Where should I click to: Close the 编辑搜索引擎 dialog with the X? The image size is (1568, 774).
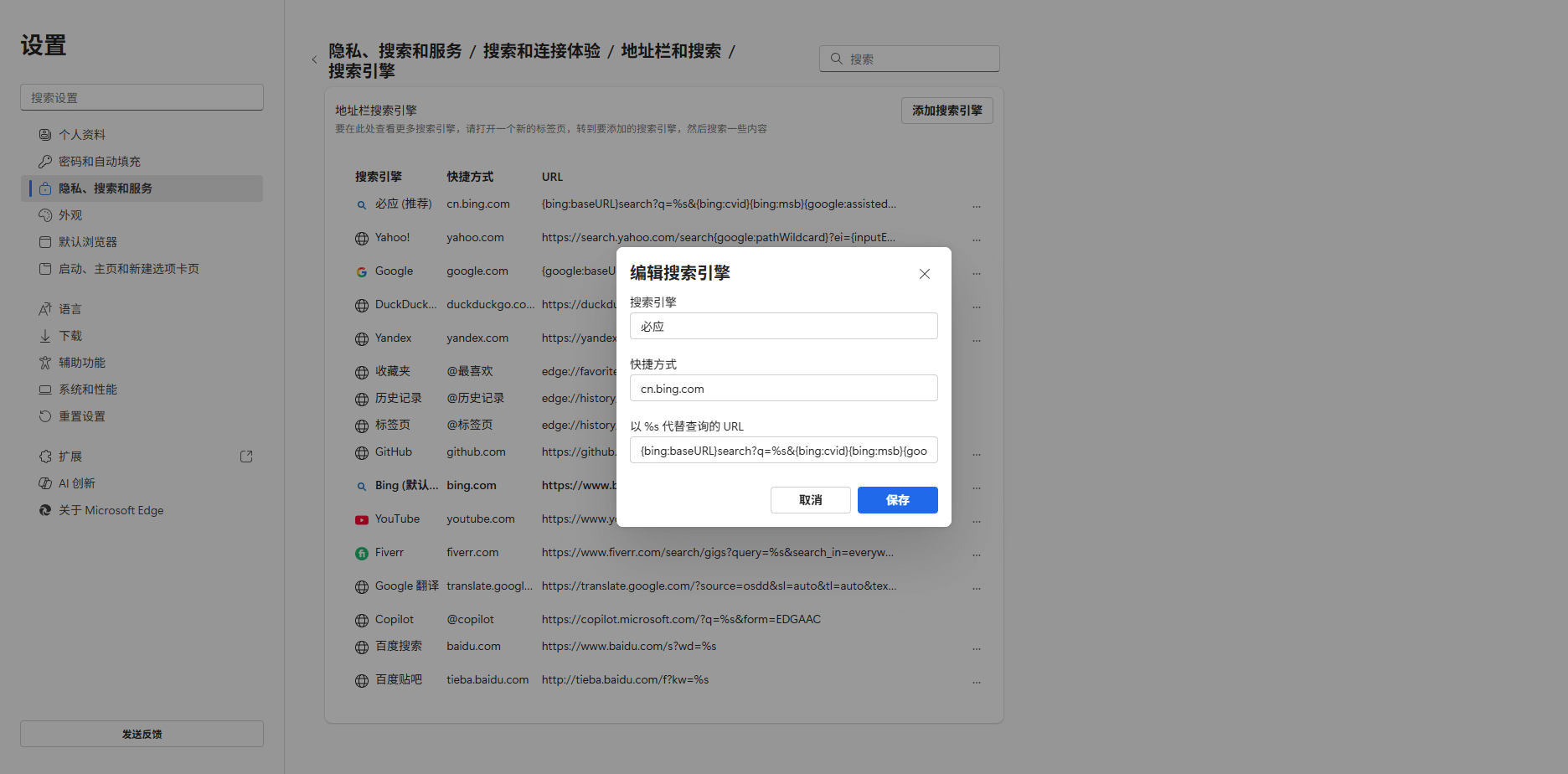coord(925,274)
